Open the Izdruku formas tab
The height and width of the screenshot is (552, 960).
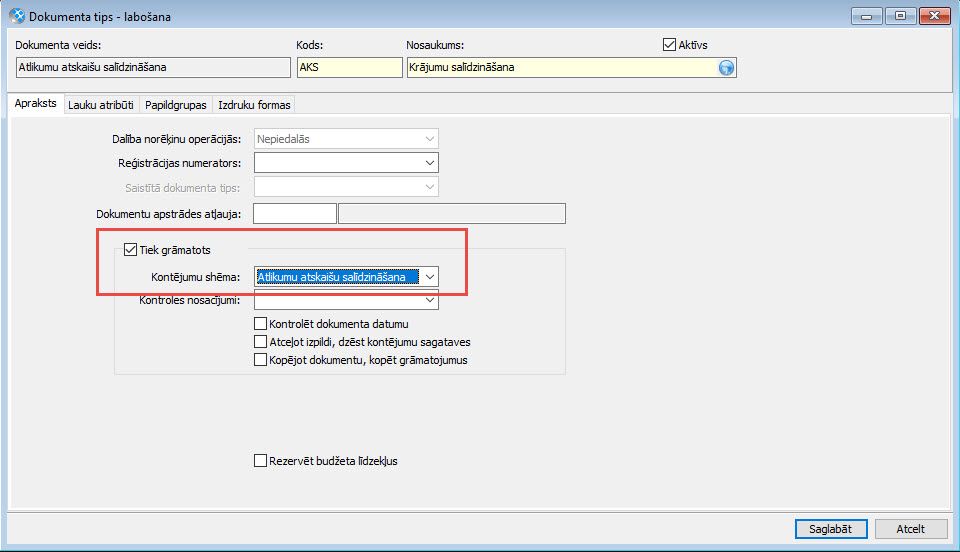tap(254, 105)
